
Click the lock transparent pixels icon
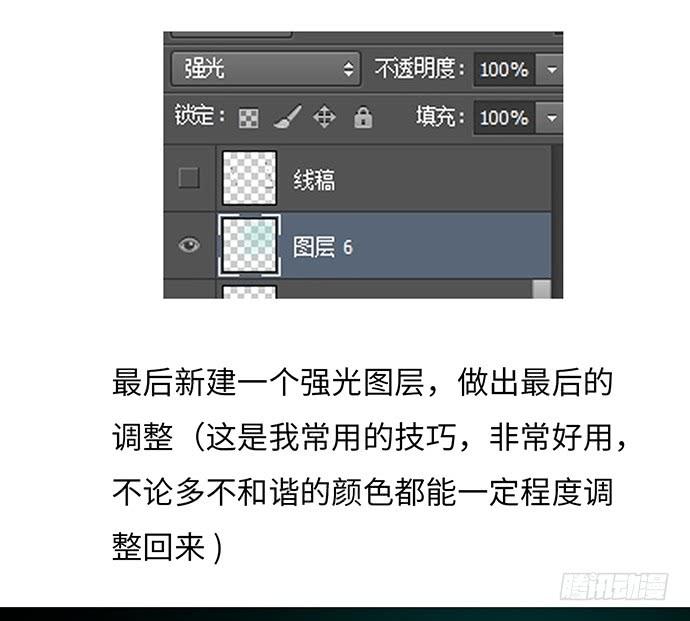(249, 118)
